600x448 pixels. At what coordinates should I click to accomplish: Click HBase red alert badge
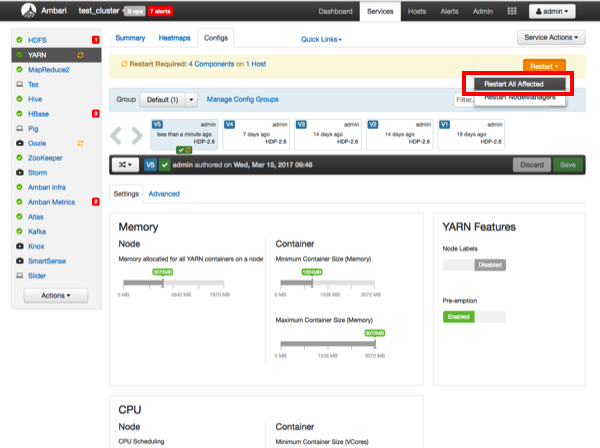tap(96, 114)
